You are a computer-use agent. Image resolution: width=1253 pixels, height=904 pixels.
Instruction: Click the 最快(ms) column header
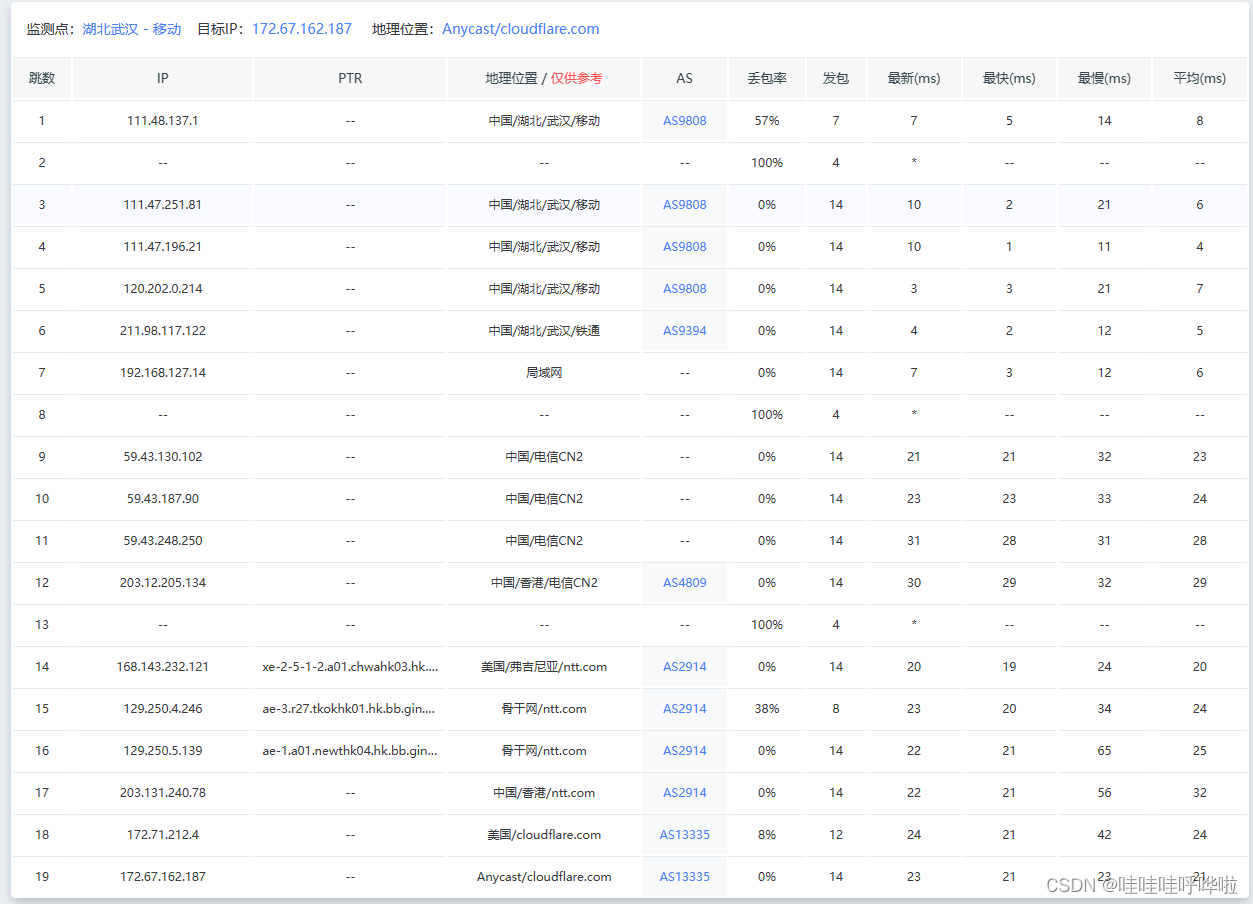click(1009, 78)
